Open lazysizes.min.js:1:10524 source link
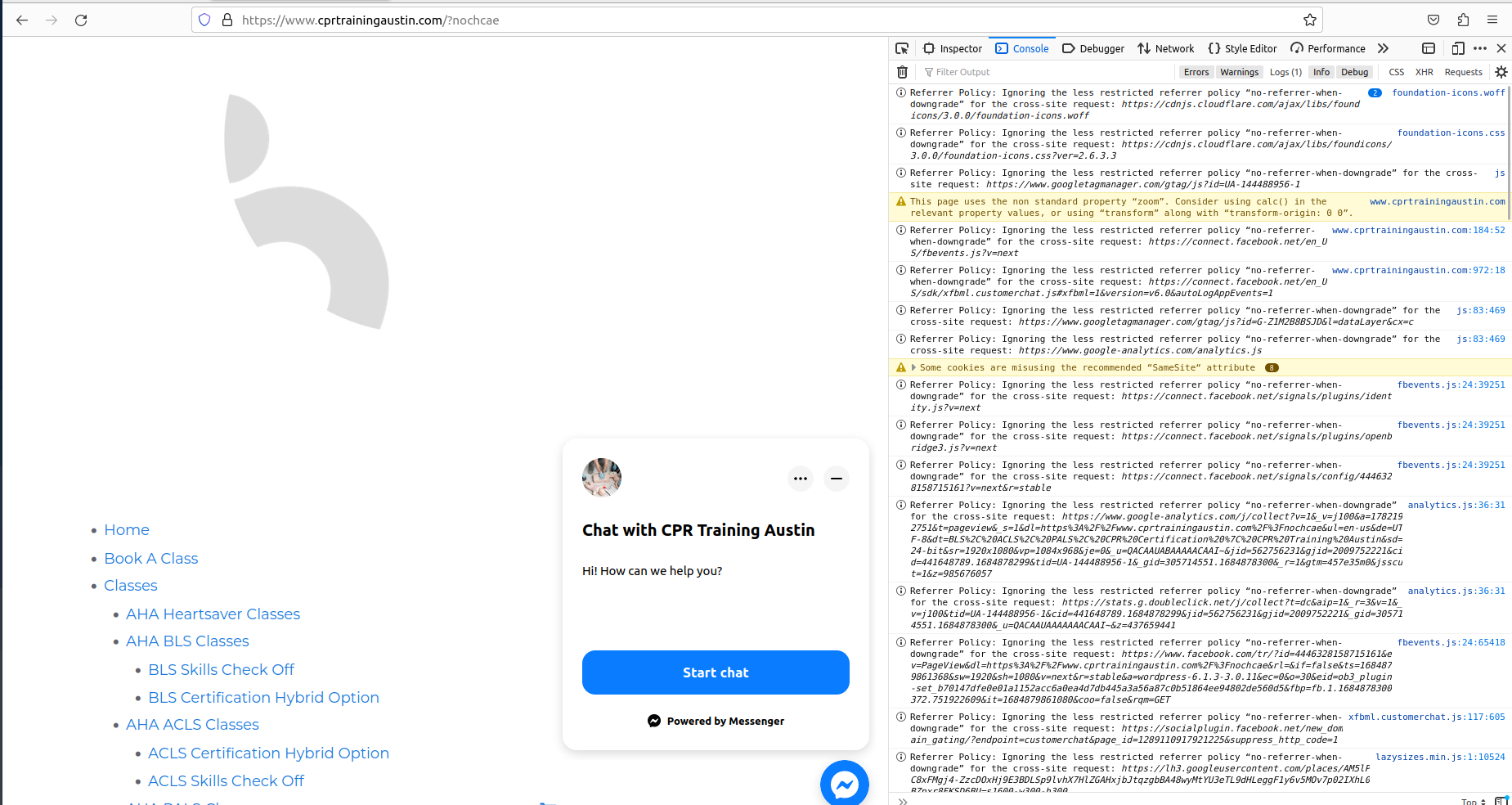 (x=1440, y=758)
